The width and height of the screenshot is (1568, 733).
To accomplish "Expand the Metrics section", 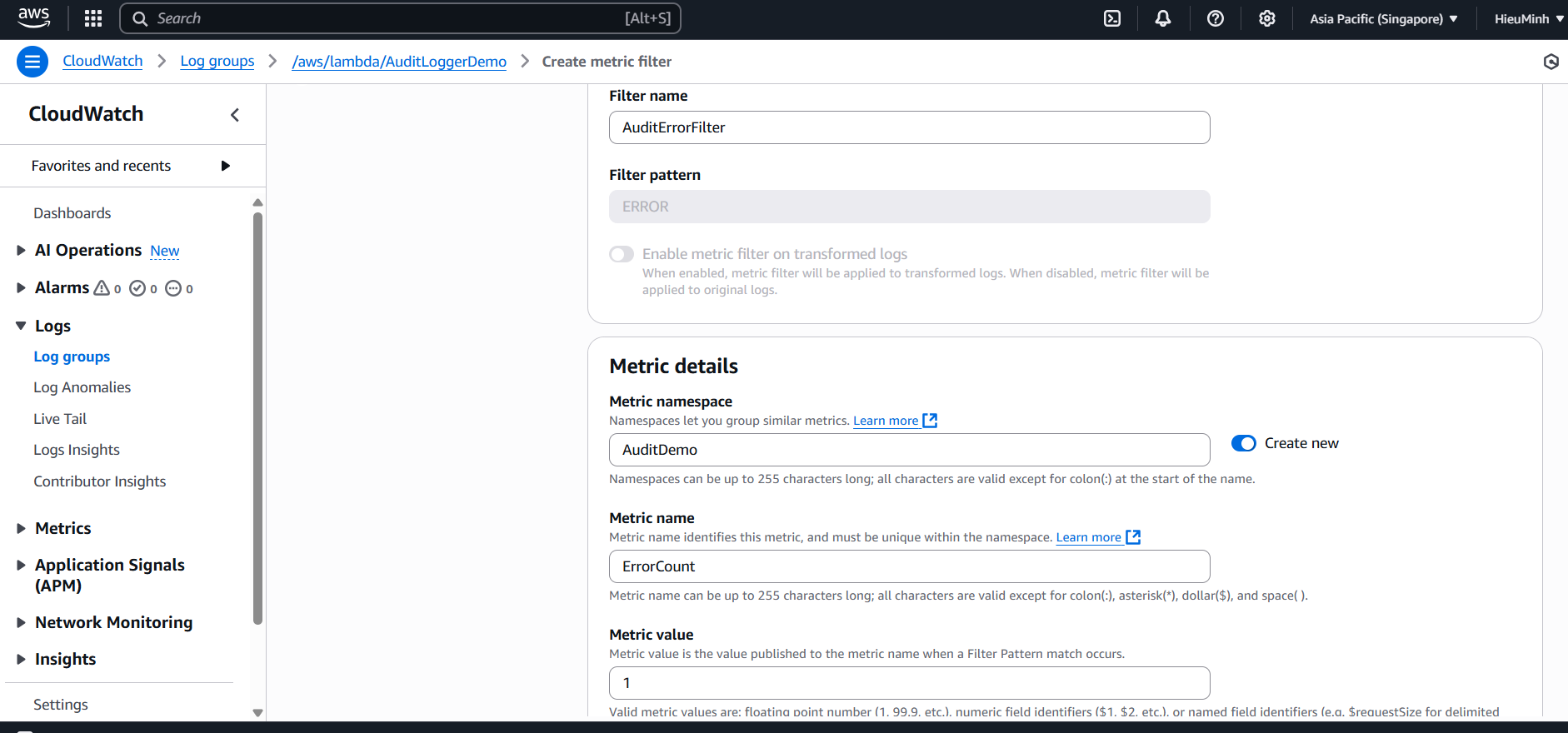I will click(21, 528).
